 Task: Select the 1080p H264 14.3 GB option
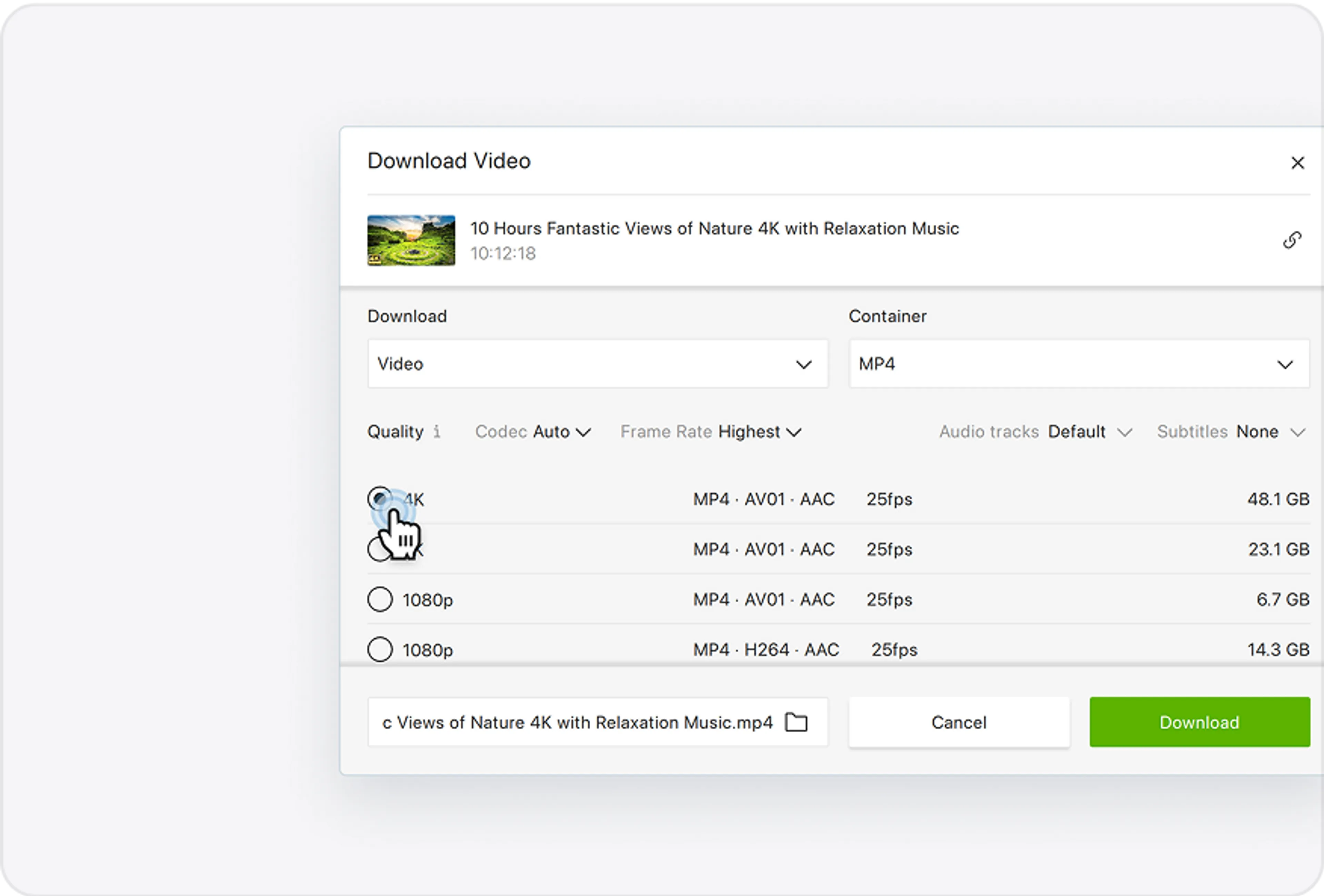(x=379, y=650)
